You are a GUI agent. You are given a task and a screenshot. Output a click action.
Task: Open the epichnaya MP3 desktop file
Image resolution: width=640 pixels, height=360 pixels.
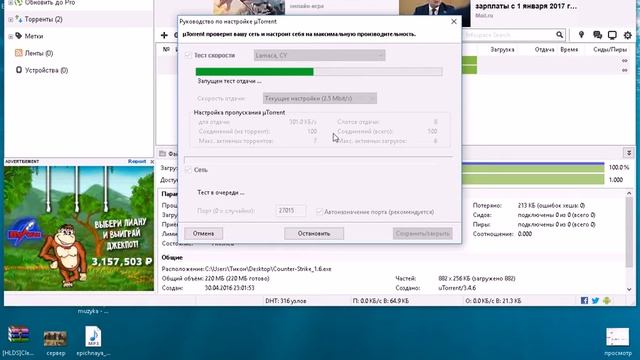pos(93,341)
